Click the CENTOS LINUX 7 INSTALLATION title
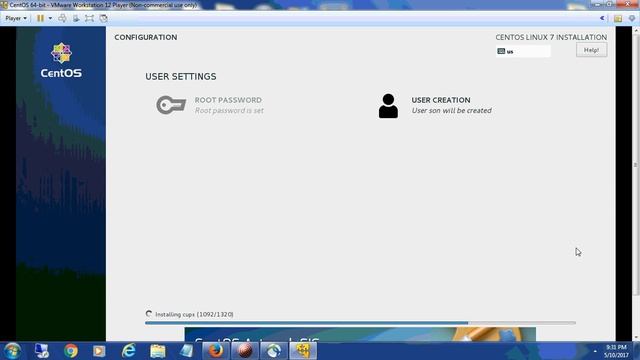Screen dimensions: 640x360 click(x=551, y=38)
